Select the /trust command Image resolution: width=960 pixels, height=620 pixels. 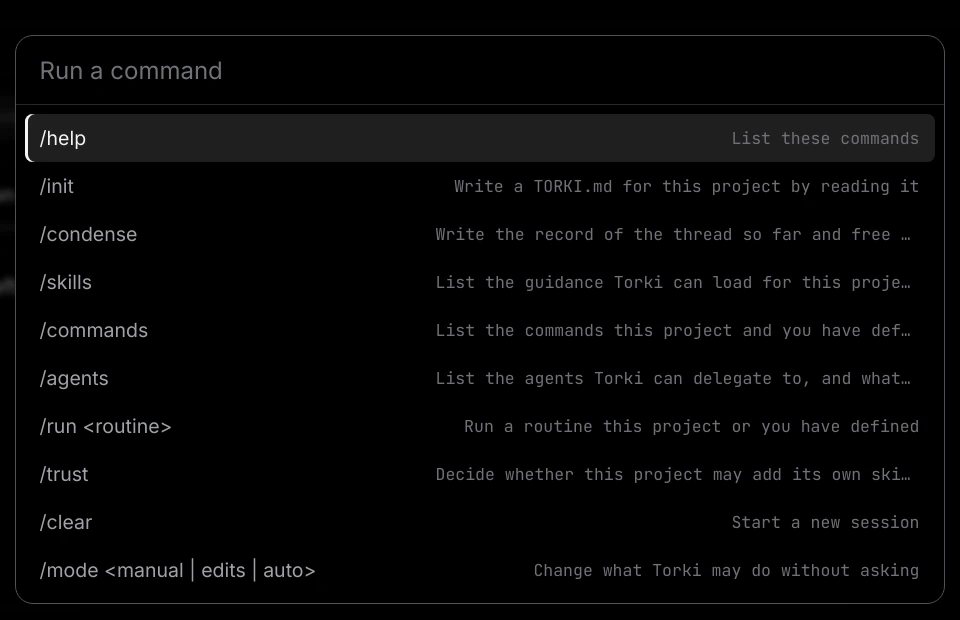click(480, 474)
